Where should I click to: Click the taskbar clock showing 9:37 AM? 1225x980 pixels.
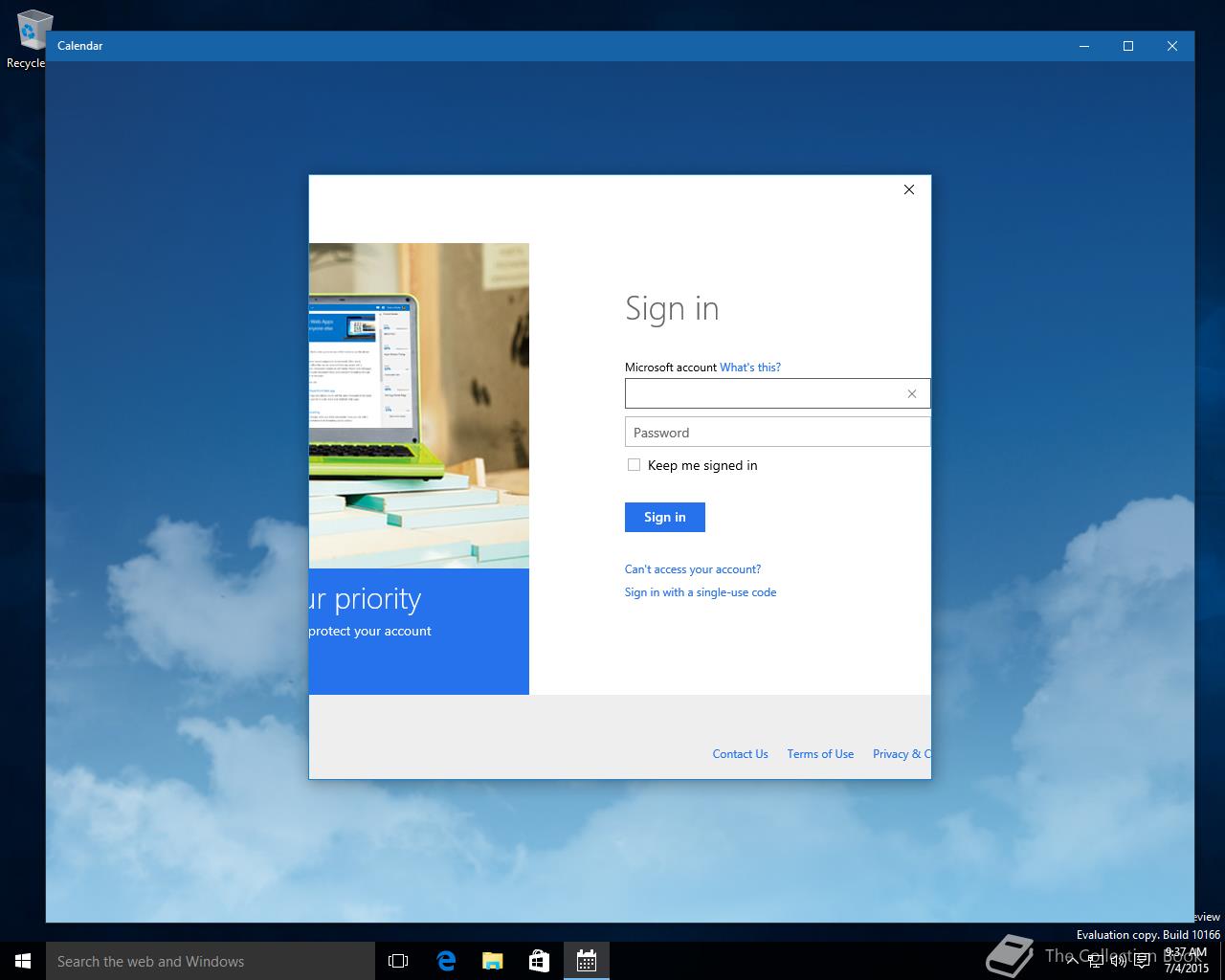pyautogui.click(x=1187, y=961)
